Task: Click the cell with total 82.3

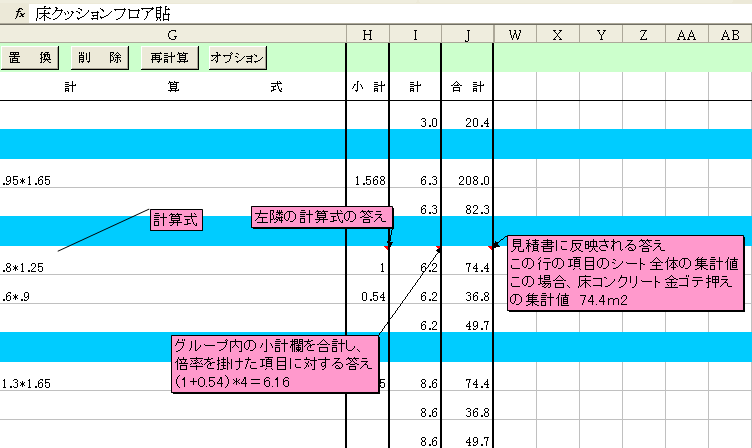Action: click(x=467, y=210)
